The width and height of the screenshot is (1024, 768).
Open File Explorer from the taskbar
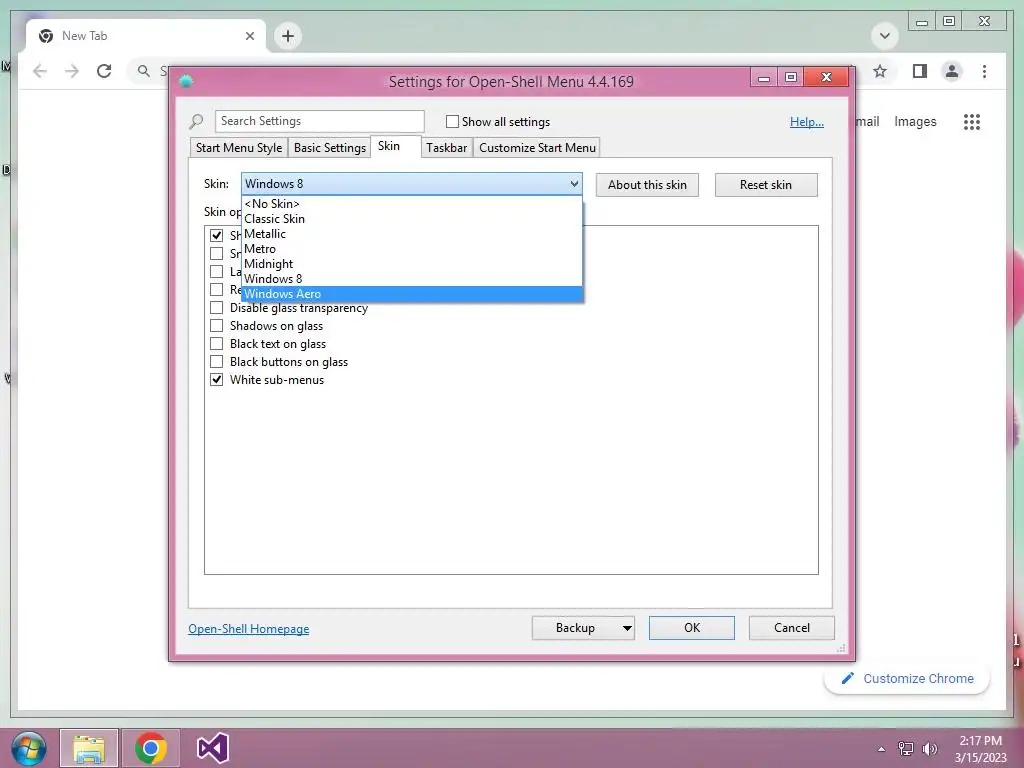[x=89, y=748]
